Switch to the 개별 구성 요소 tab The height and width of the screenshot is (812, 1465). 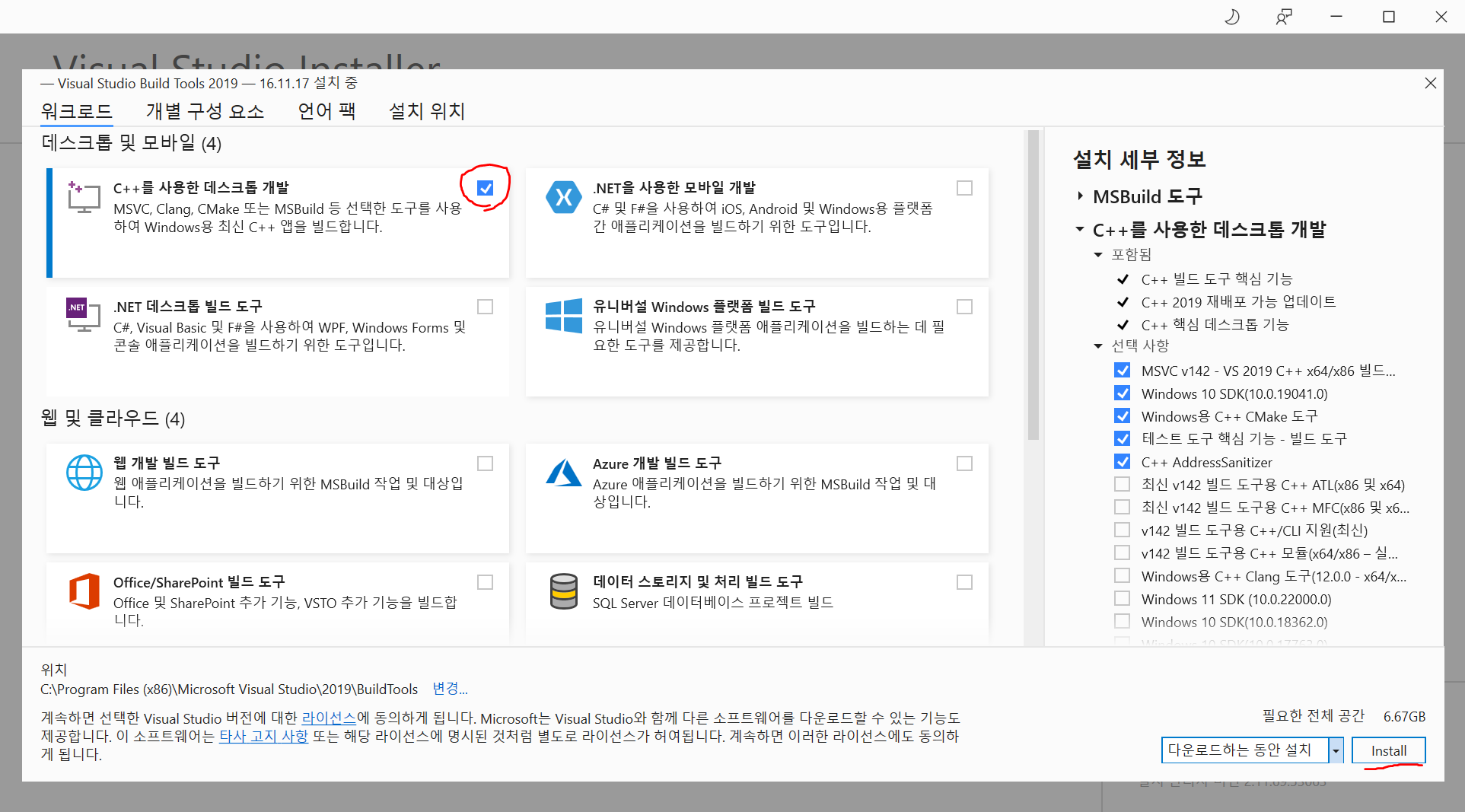pyautogui.click(x=205, y=111)
